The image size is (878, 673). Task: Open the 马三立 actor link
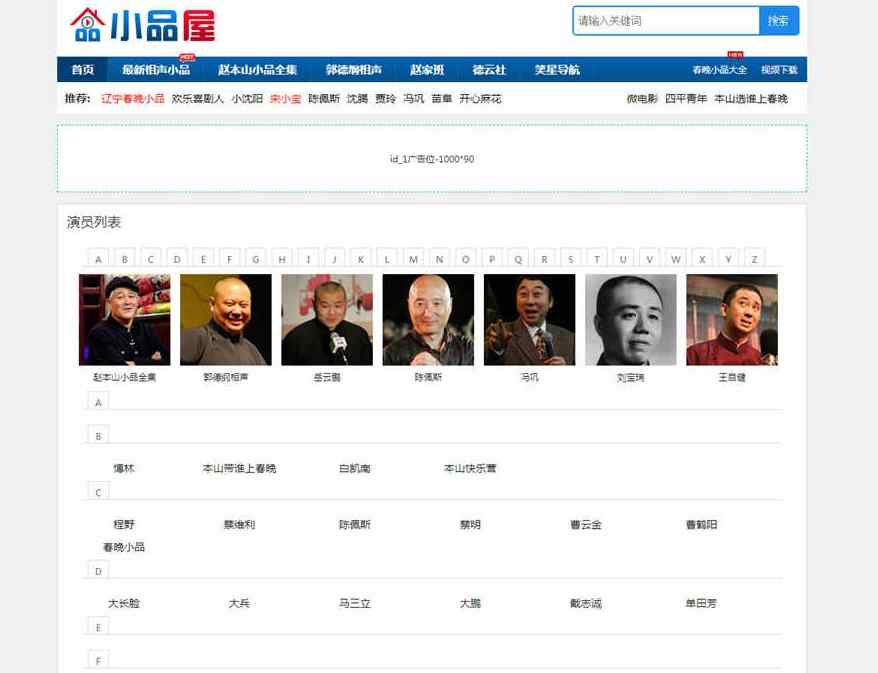pos(354,604)
